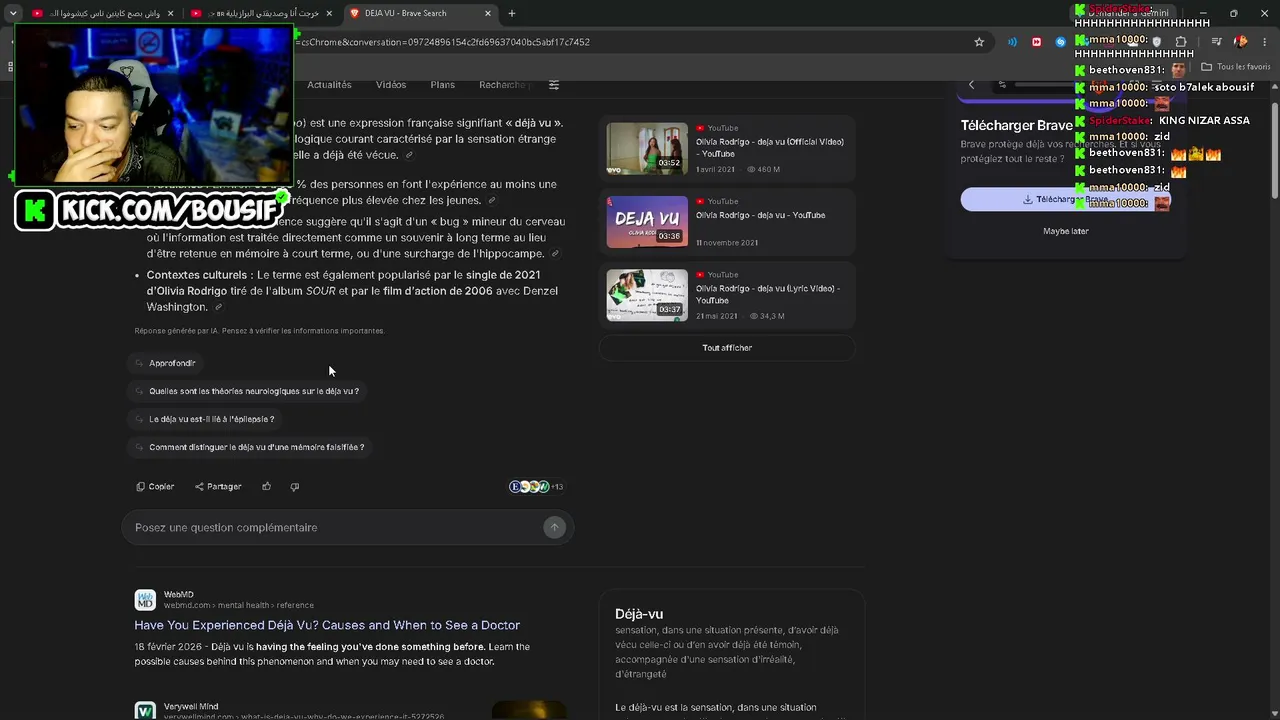
Task: Click the 'Réponse générée par IA' disclaimer text
Action: coord(259,331)
